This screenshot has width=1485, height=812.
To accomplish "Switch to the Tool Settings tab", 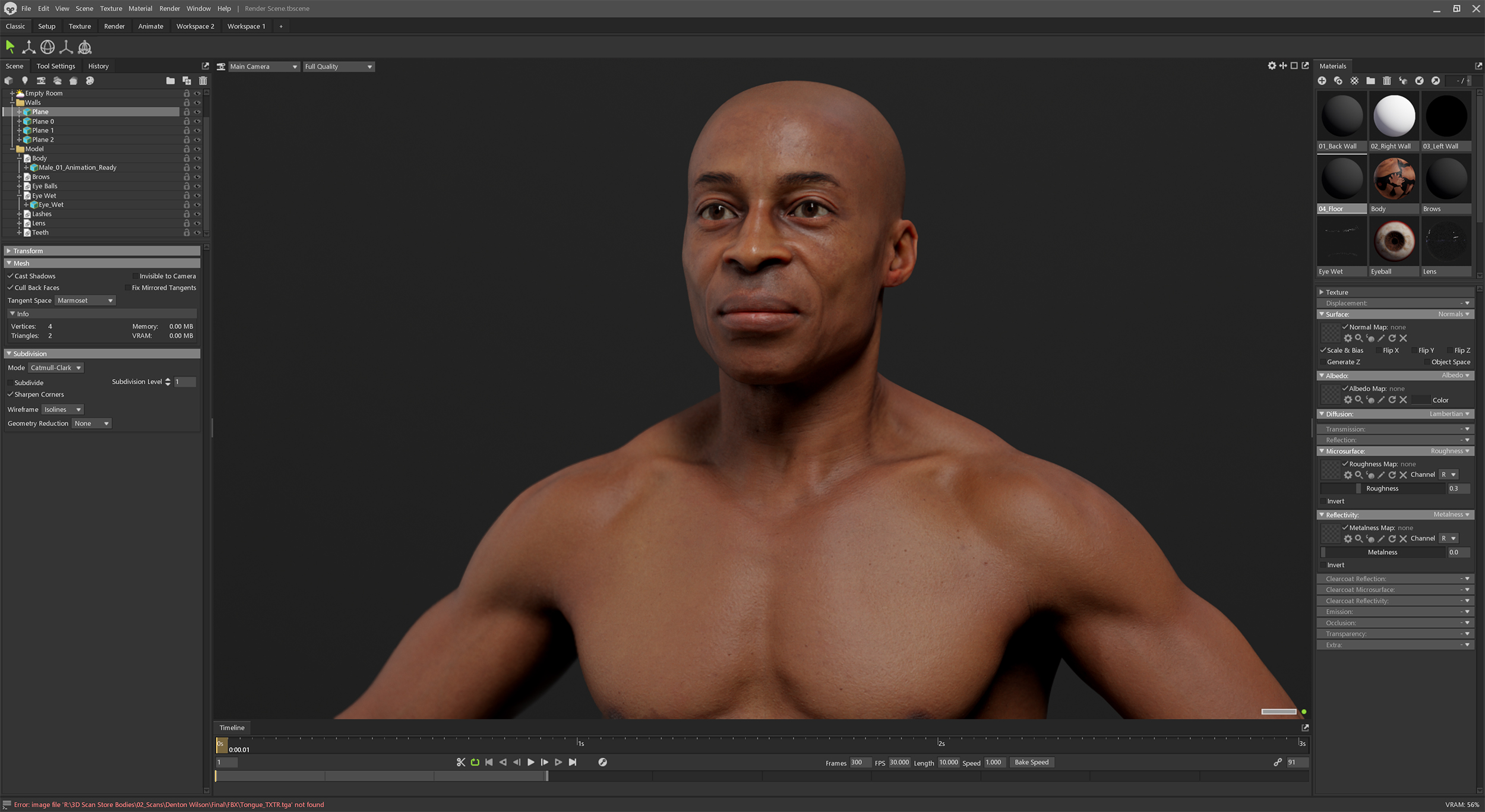I will 56,66.
